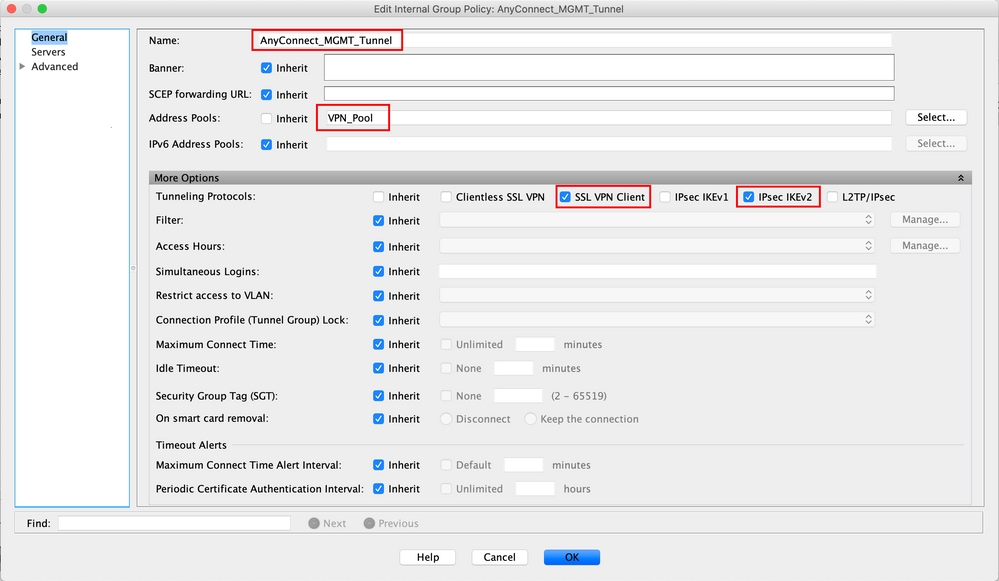Image resolution: width=999 pixels, height=581 pixels.
Task: Click Connect Time Alert Interval minutes field
Action: pyautogui.click(x=524, y=465)
